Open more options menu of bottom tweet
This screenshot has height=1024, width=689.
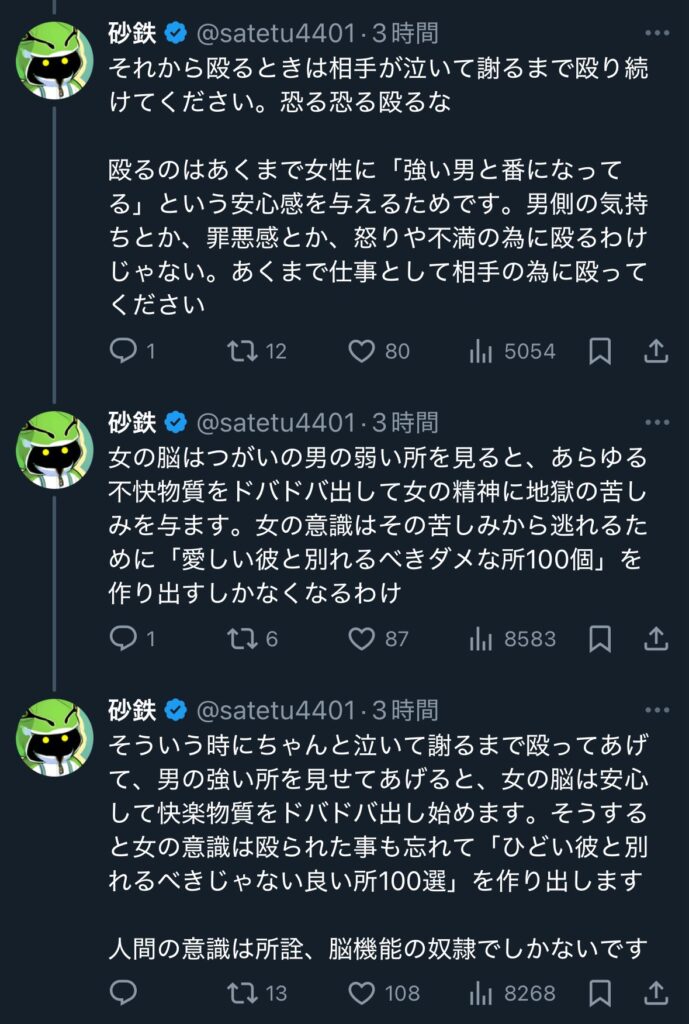(x=657, y=710)
